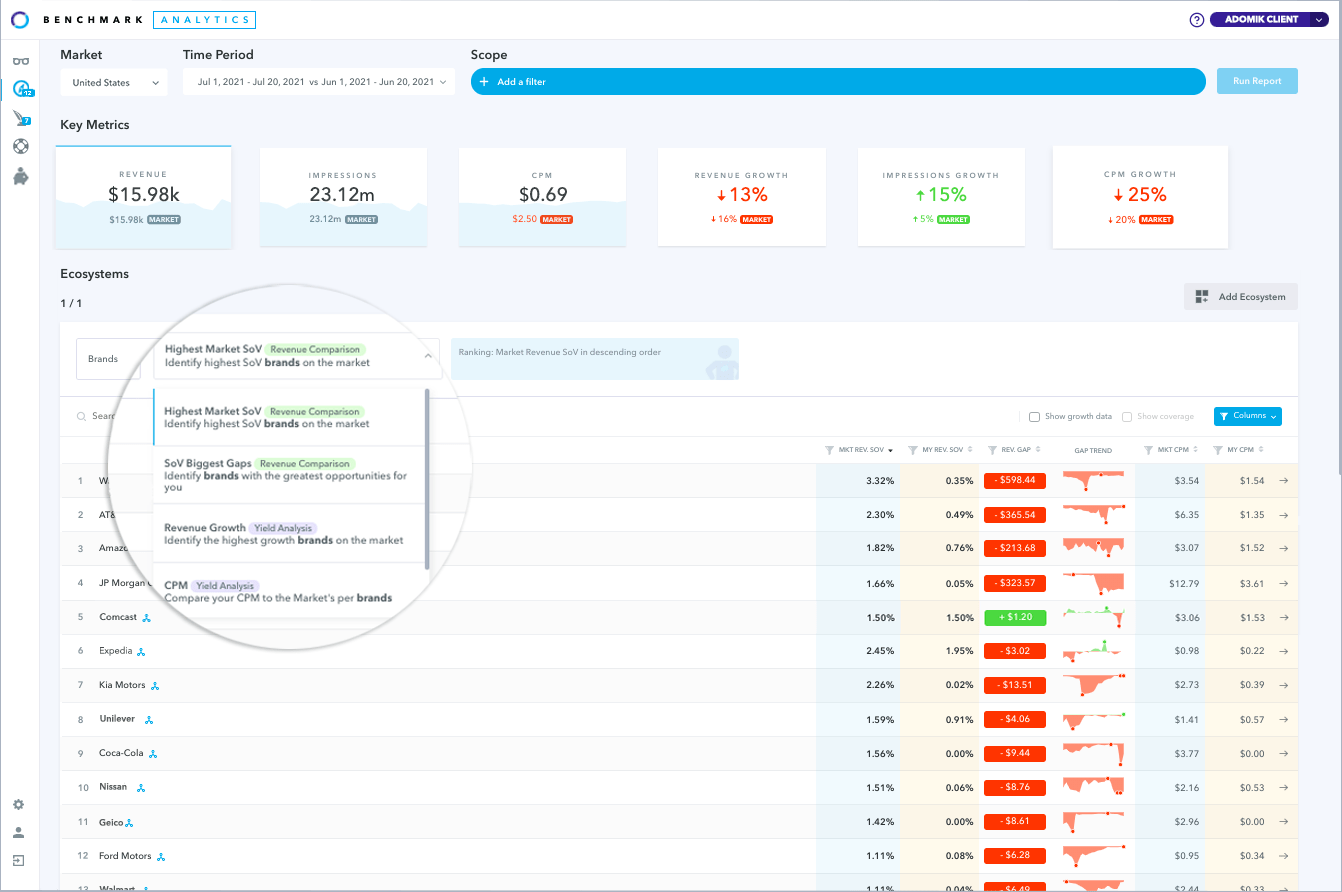
Task: Open the piggy bank icon in sidebar
Action: (x=21, y=176)
